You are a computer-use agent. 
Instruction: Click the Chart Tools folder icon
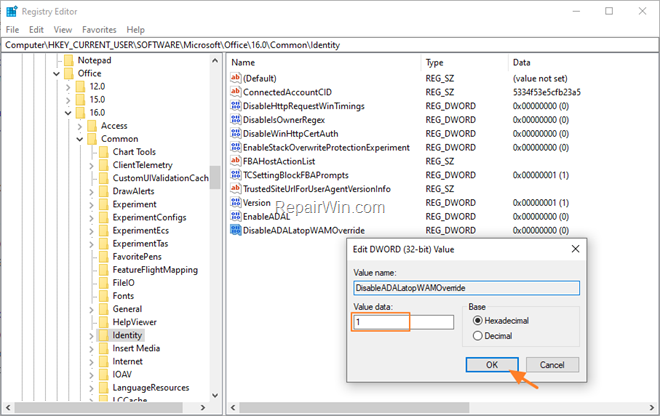coord(104,152)
